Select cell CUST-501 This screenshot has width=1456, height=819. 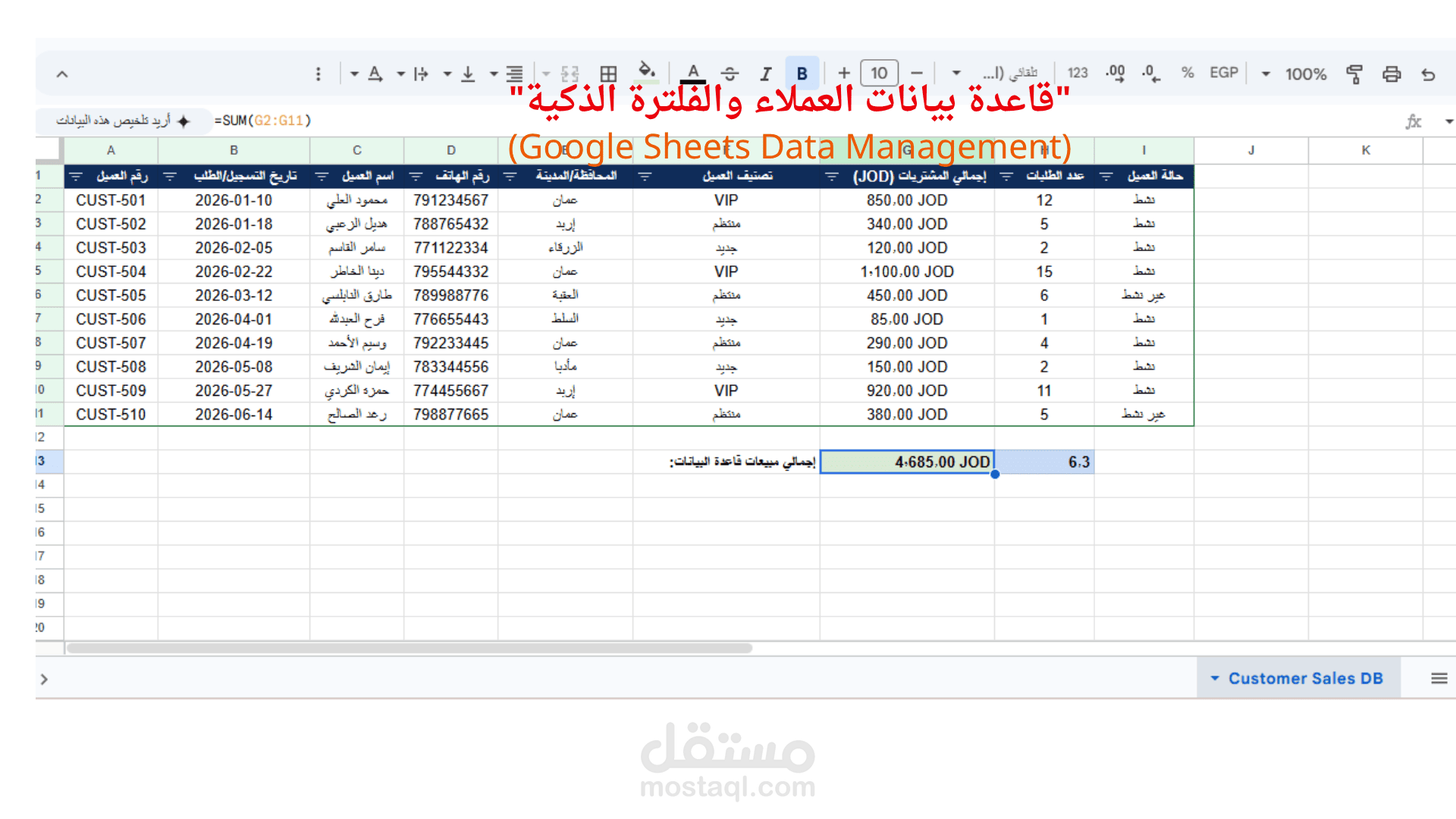[111, 200]
